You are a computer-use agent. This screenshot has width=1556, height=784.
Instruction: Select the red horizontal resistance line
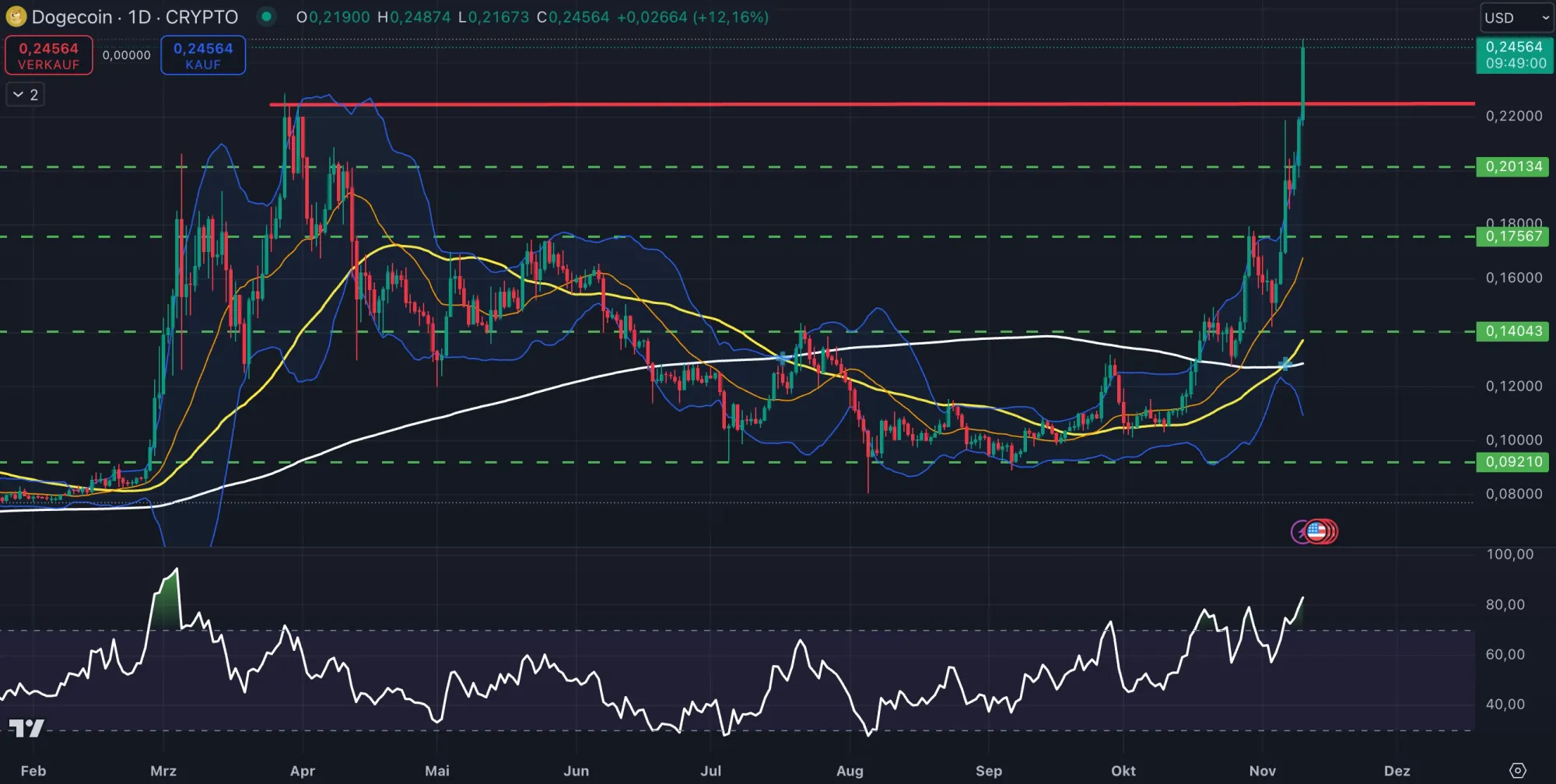pos(871,104)
